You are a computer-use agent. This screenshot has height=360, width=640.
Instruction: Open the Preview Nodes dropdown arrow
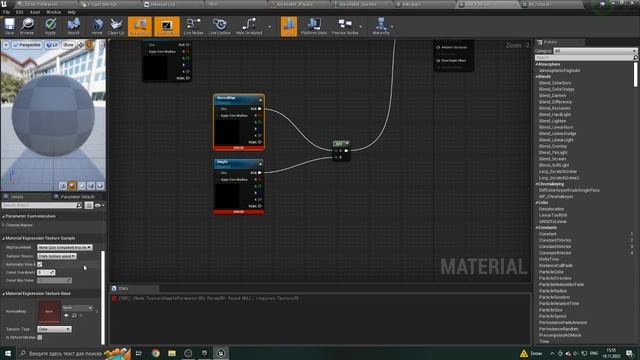click(x=361, y=27)
